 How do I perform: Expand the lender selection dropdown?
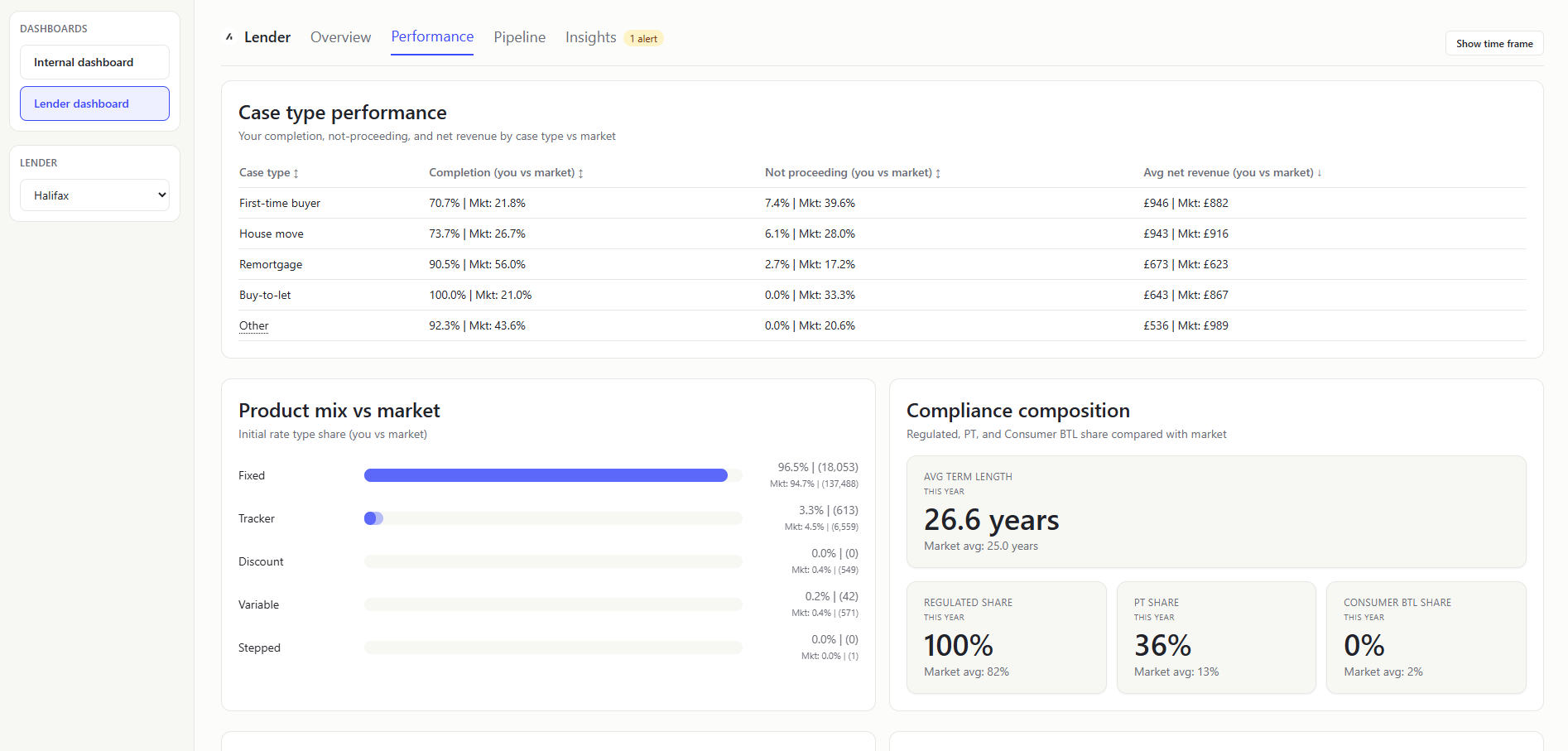pos(94,195)
